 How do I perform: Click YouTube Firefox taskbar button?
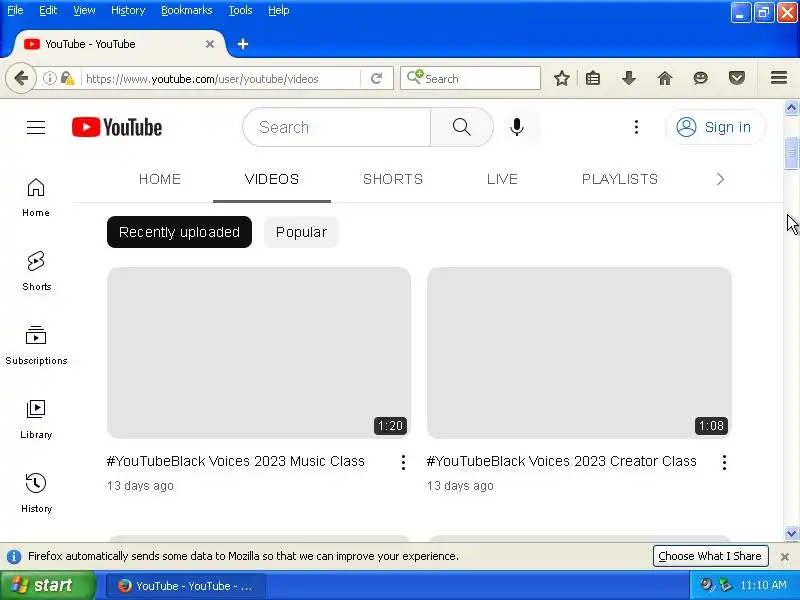point(186,586)
